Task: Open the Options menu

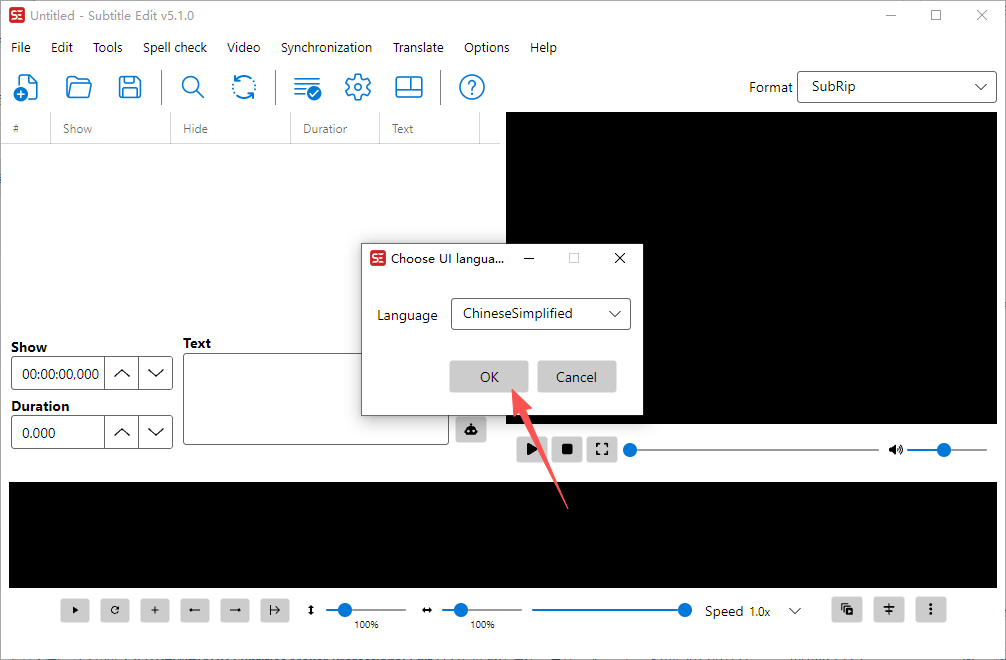Action: pos(486,47)
